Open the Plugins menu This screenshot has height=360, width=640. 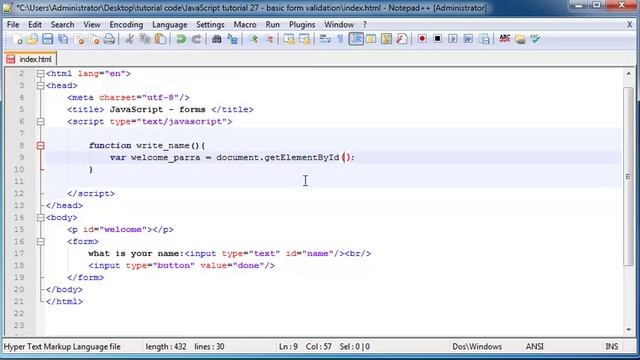click(x=302, y=24)
